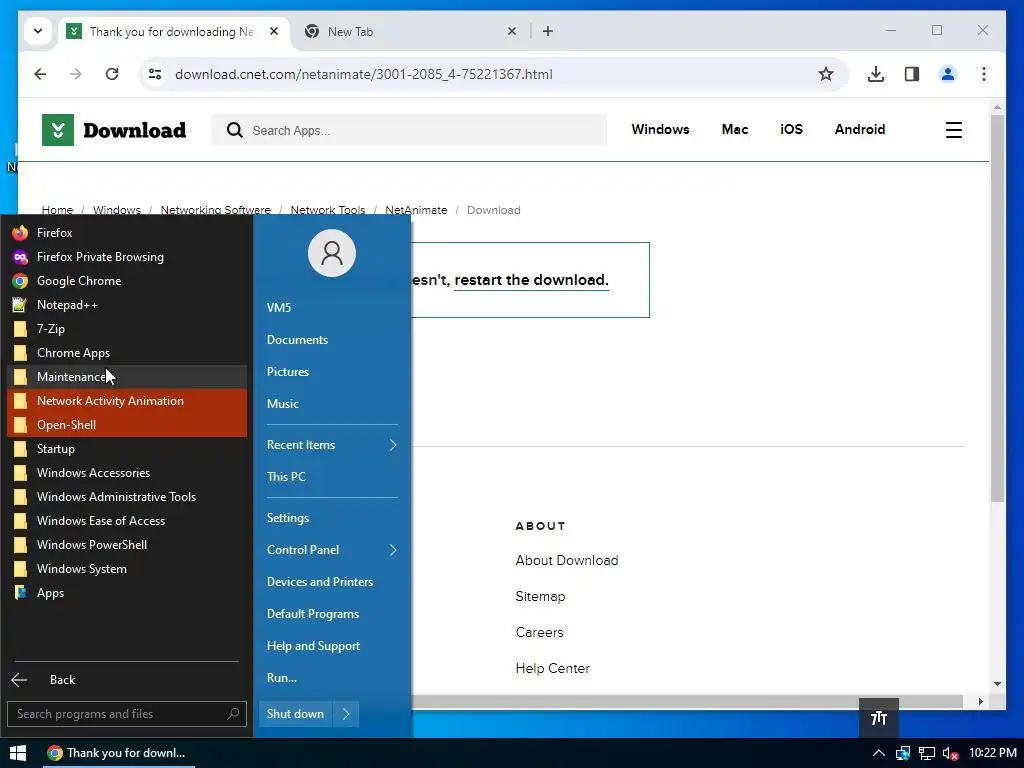This screenshot has height=768, width=1024.
Task: Go back in Chrome
Action: (x=40, y=74)
